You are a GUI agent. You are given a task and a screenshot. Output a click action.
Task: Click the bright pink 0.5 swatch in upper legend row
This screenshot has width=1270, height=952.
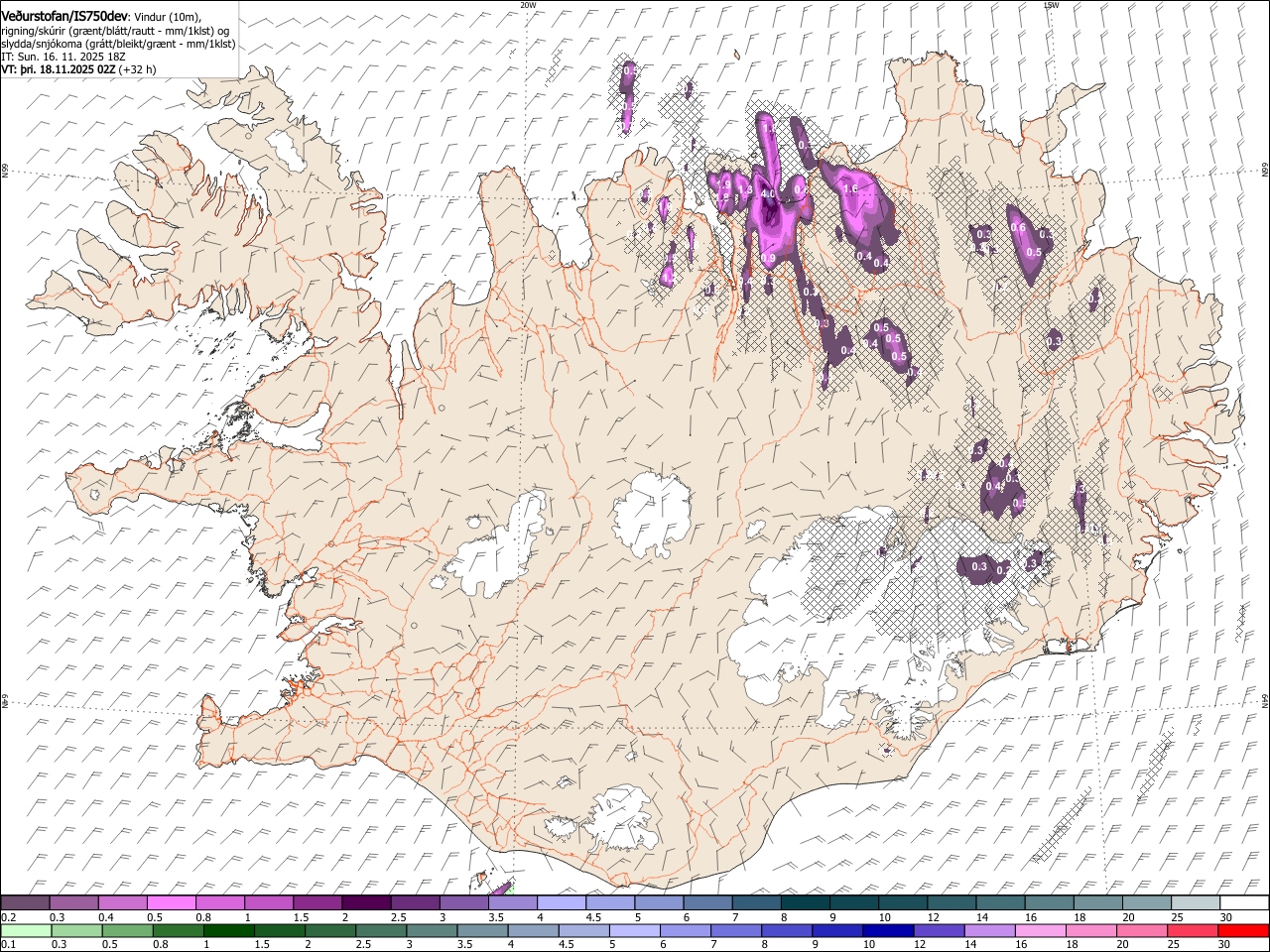(172, 903)
